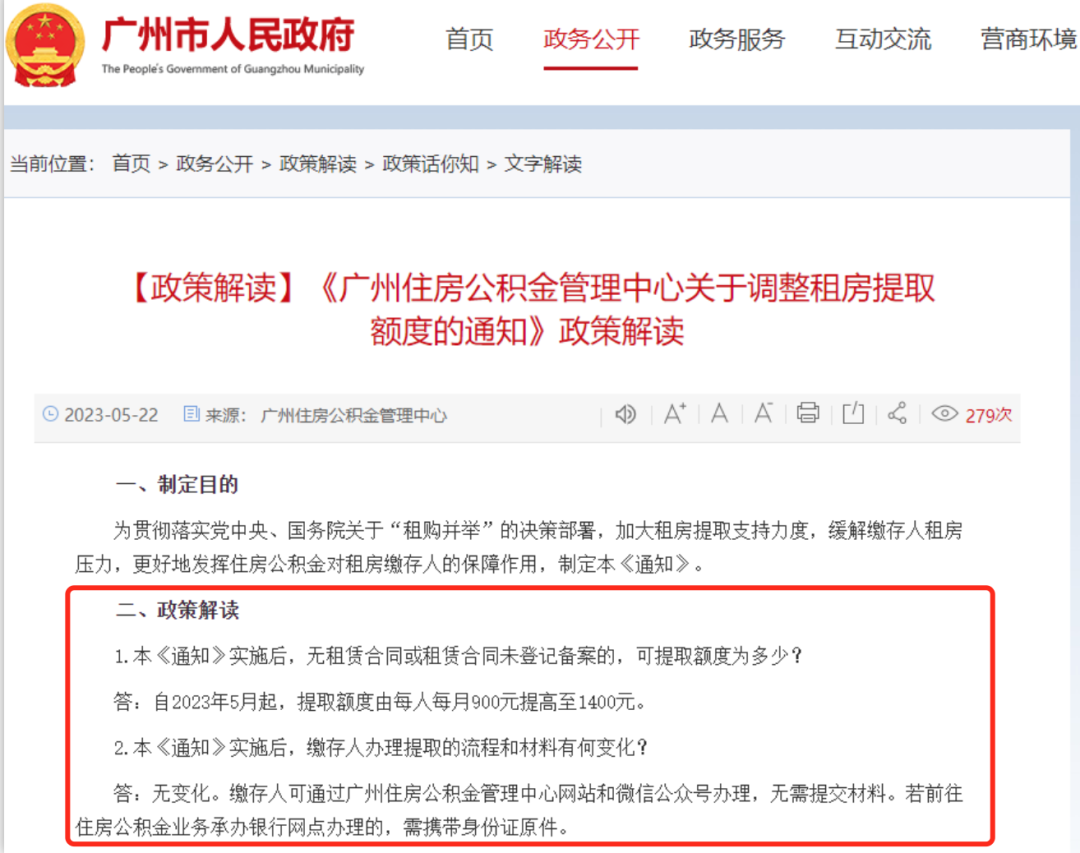Open the 互动交流 navigation tab
Viewport: 1080px width, 853px height.
883,39
